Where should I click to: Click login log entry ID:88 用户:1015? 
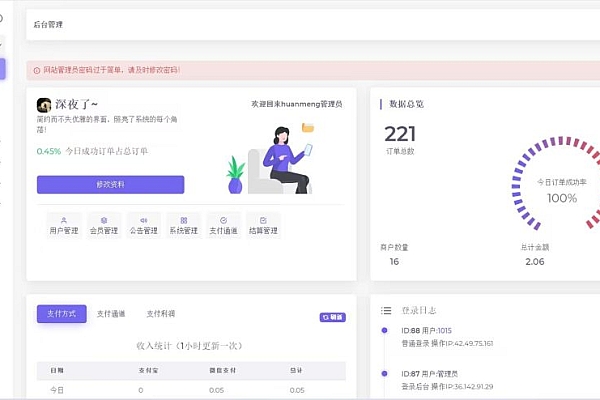426,331
